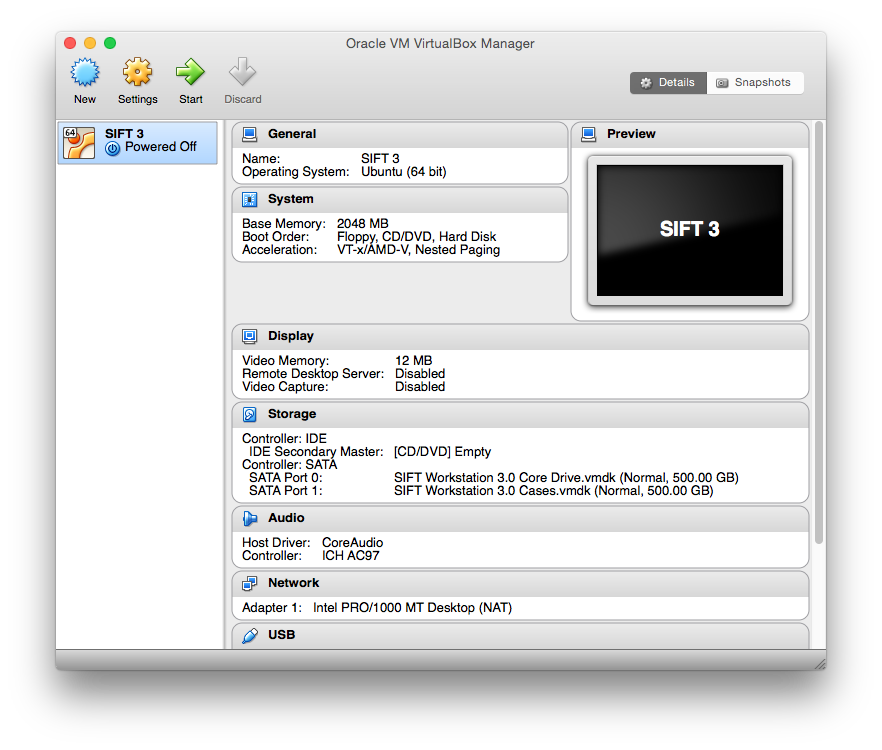The height and width of the screenshot is (750, 882).
Task: Click the CoreAudio host driver value
Action: tap(352, 542)
